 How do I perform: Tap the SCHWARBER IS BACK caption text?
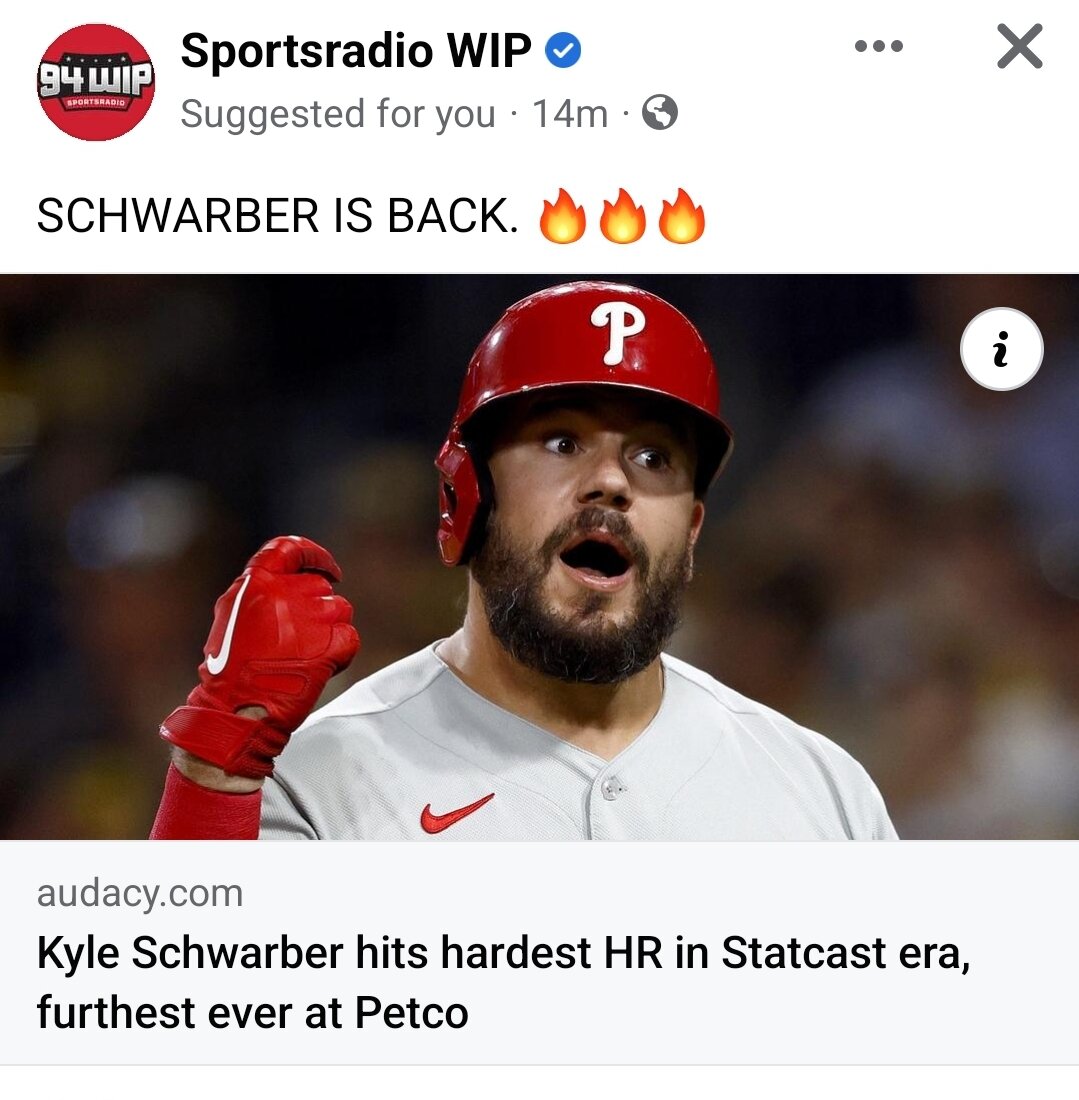click(278, 215)
